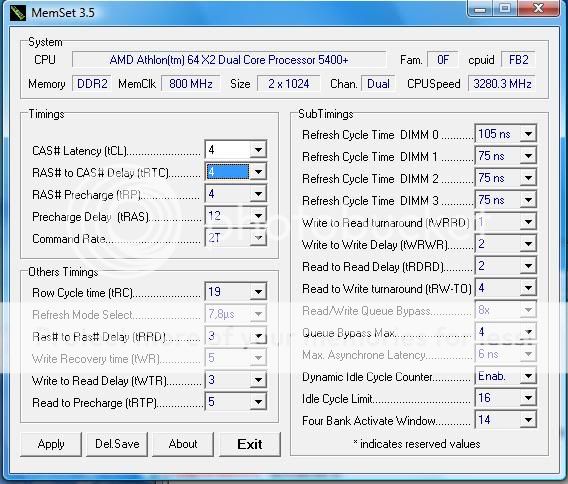Click the CPUSpeed 3280.3 MHz field
Image resolution: width=568 pixels, height=484 pixels.
tap(502, 84)
